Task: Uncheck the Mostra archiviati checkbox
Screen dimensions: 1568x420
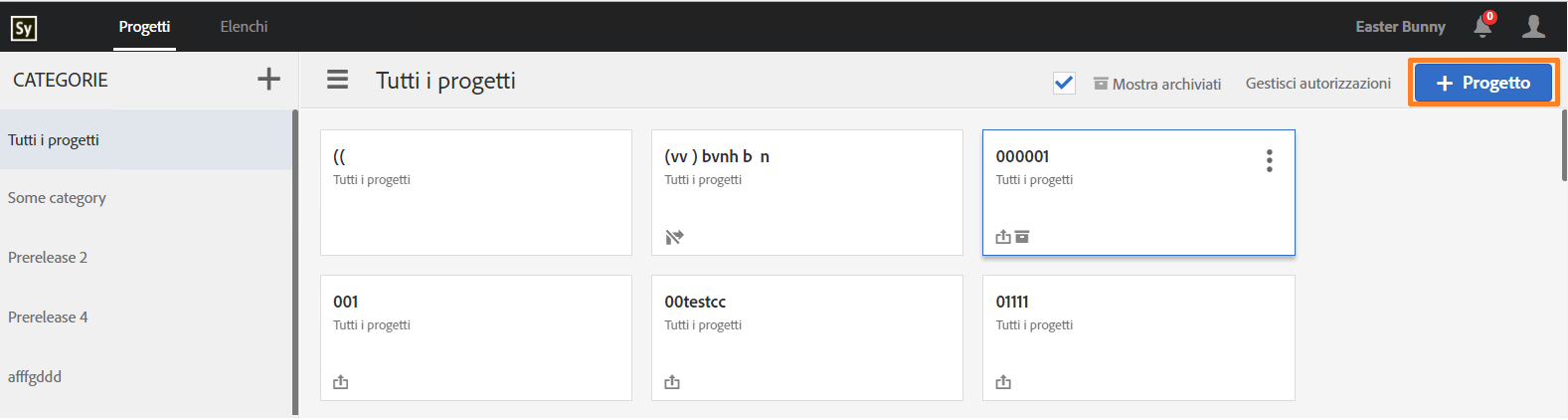Action: (1064, 83)
